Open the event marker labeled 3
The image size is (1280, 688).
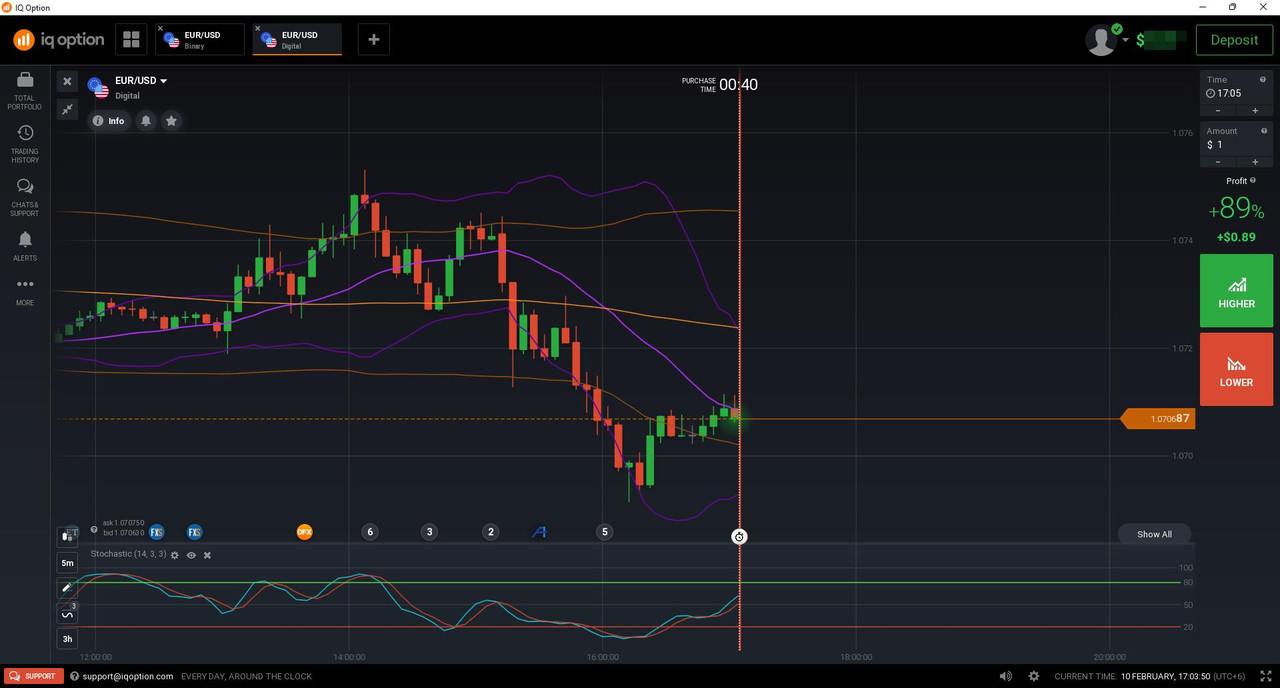point(429,532)
